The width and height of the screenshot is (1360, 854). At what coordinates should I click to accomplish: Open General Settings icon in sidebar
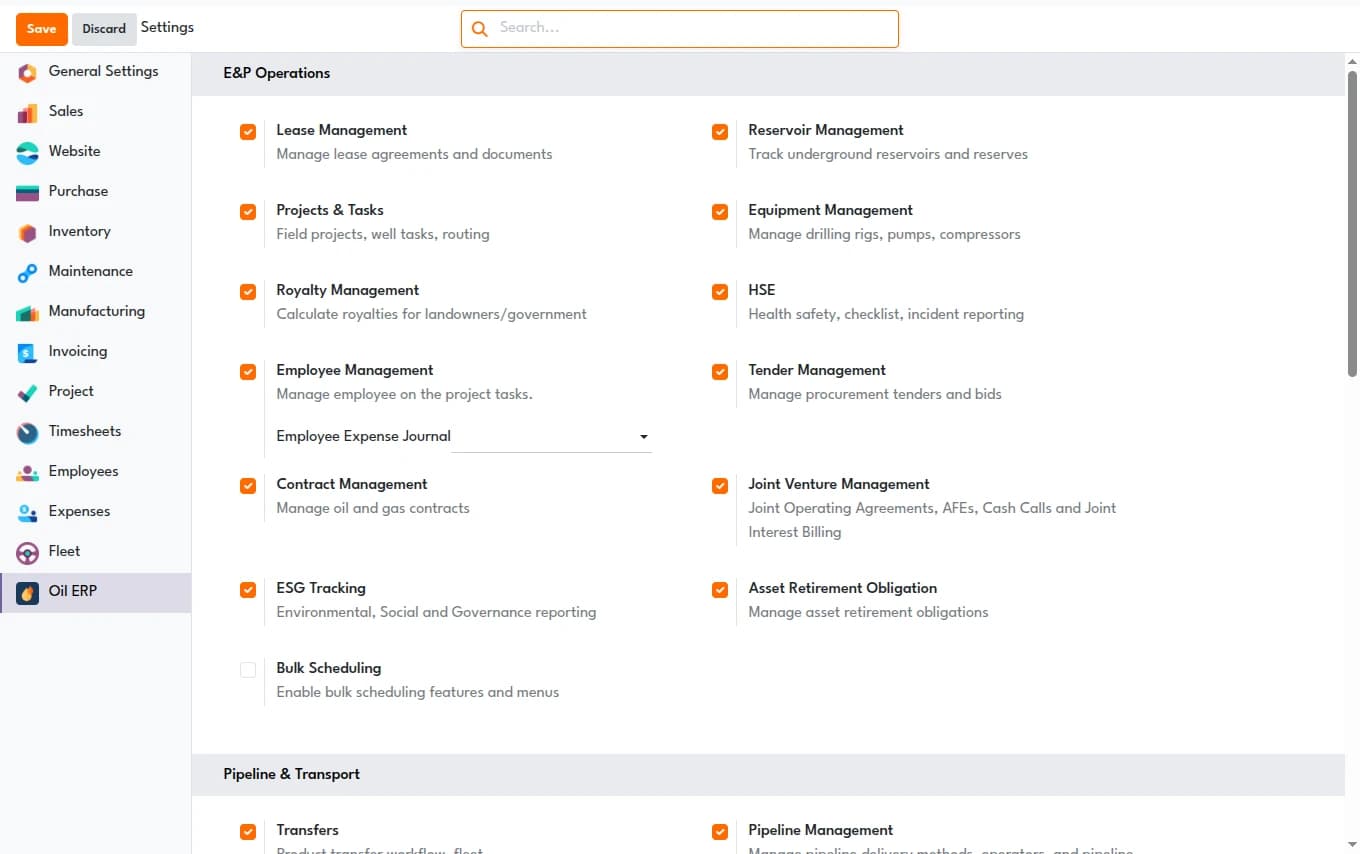coord(28,72)
